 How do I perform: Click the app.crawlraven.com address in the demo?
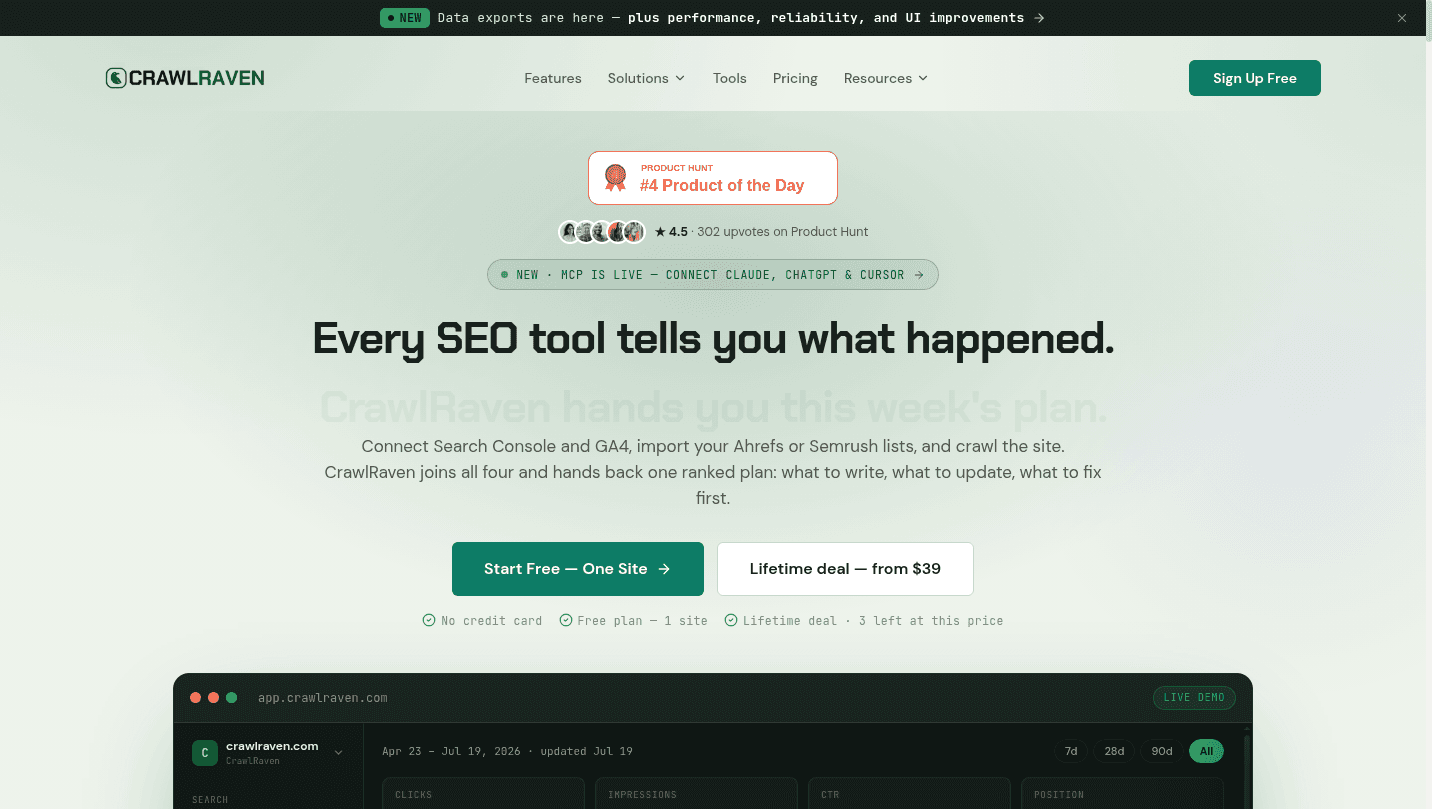point(323,698)
